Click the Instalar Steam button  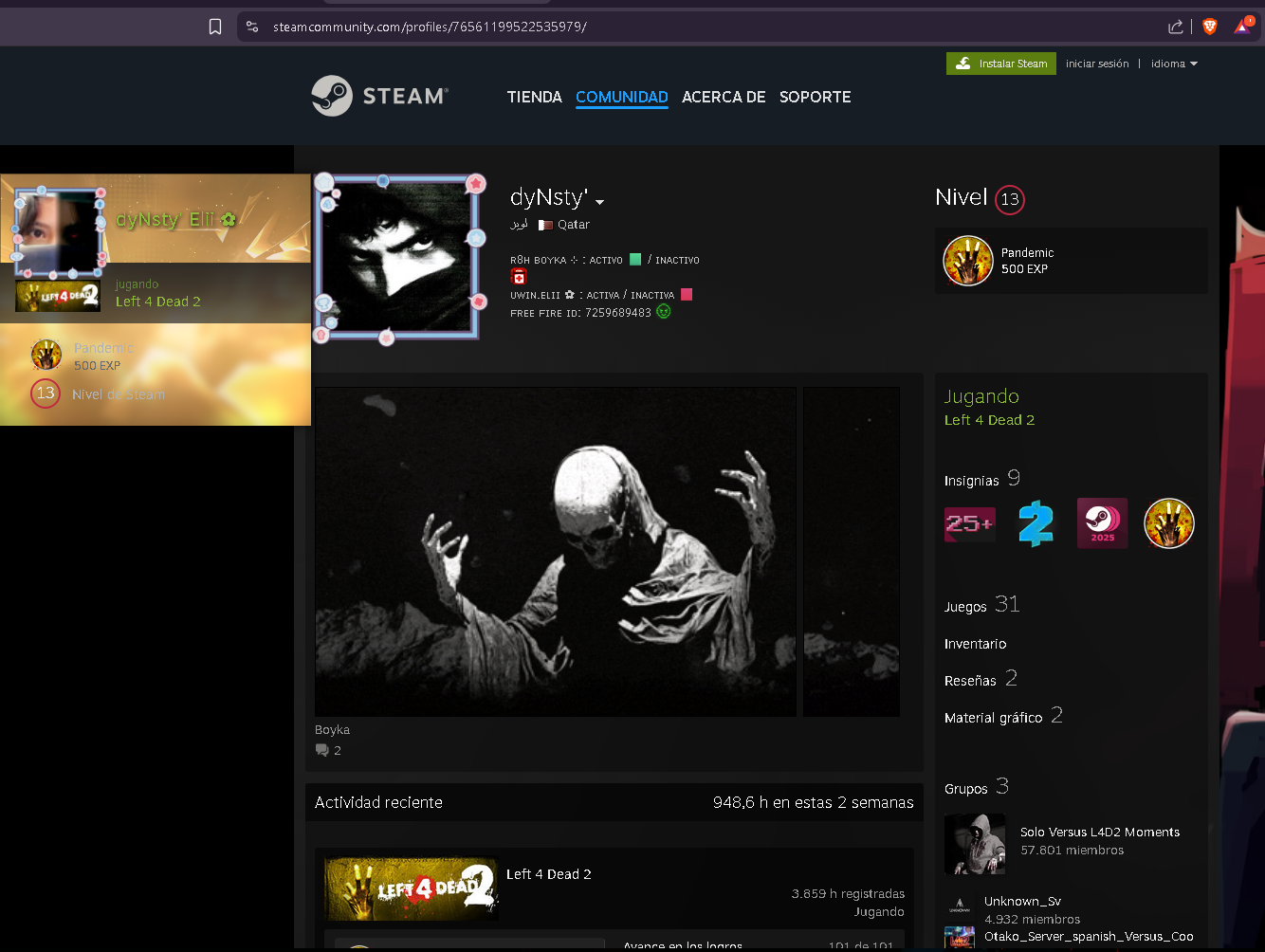[1001, 64]
